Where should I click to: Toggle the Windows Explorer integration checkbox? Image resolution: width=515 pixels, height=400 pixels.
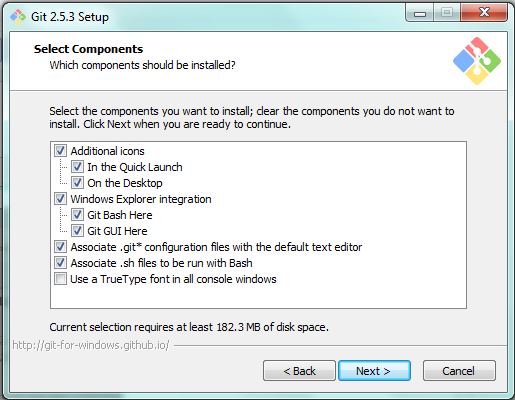pyautogui.click(x=60, y=199)
